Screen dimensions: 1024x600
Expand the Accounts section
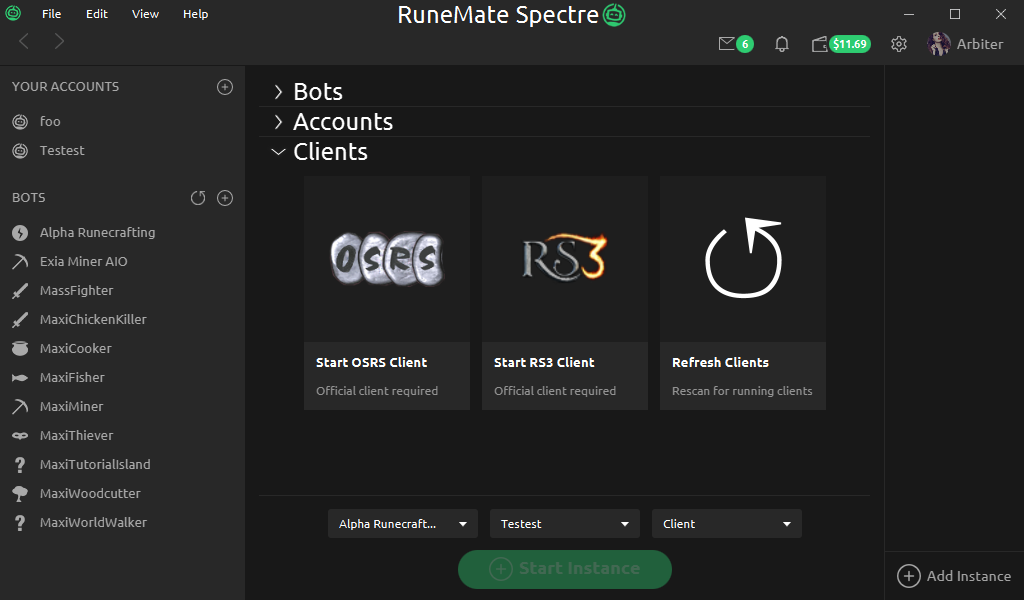[342, 122]
